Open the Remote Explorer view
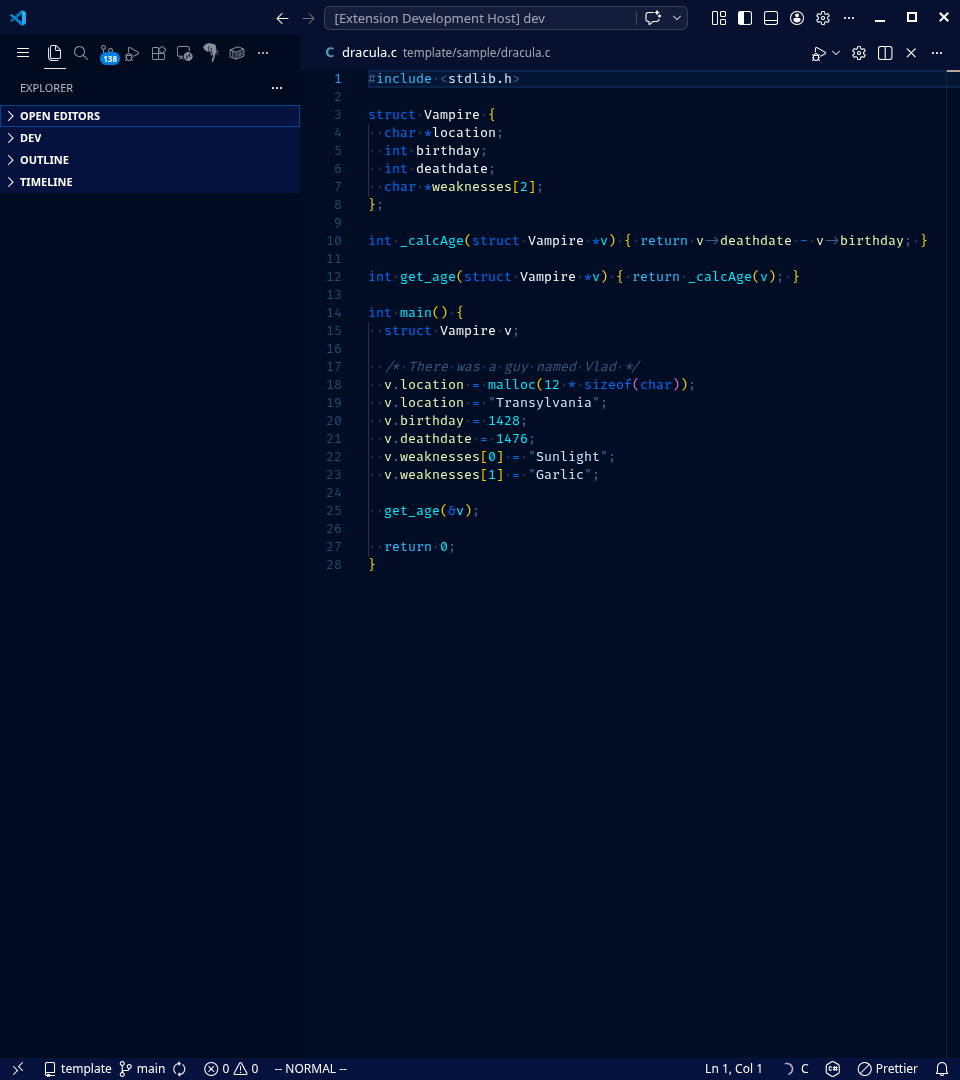The image size is (960, 1080). click(x=185, y=53)
